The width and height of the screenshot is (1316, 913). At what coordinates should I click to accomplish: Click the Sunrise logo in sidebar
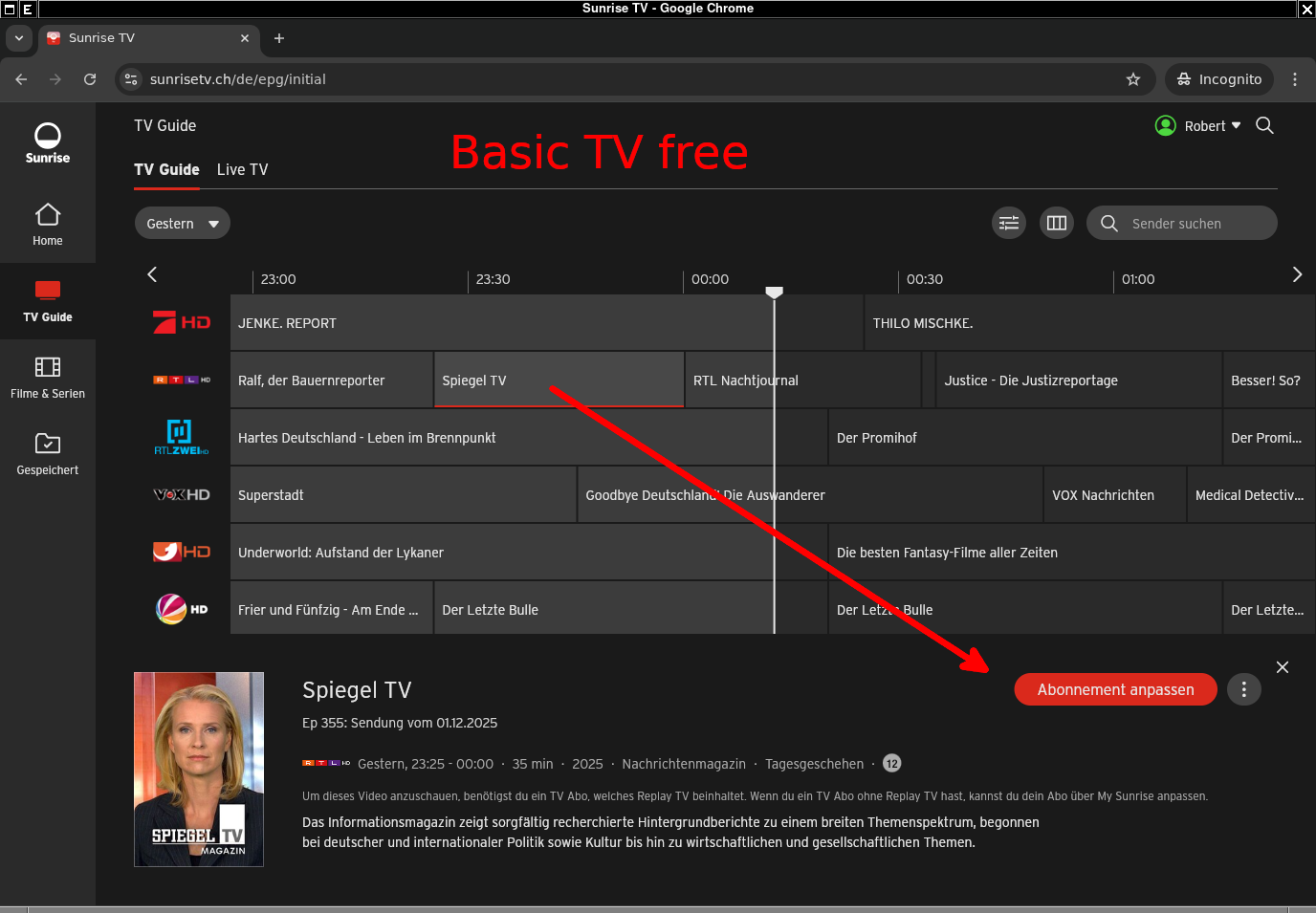point(48,143)
